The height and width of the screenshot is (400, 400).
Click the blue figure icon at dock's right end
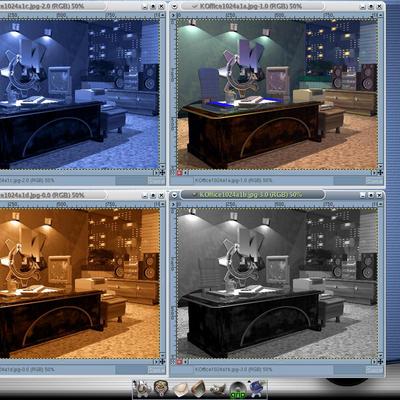point(257,389)
